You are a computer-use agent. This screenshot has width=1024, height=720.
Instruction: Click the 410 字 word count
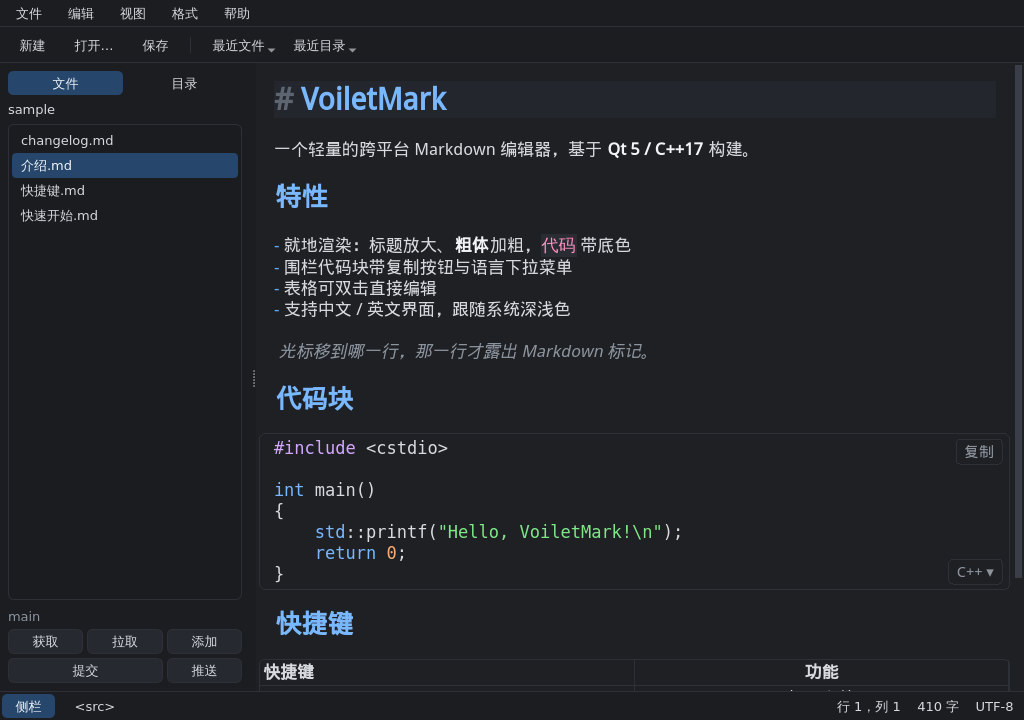pos(938,706)
